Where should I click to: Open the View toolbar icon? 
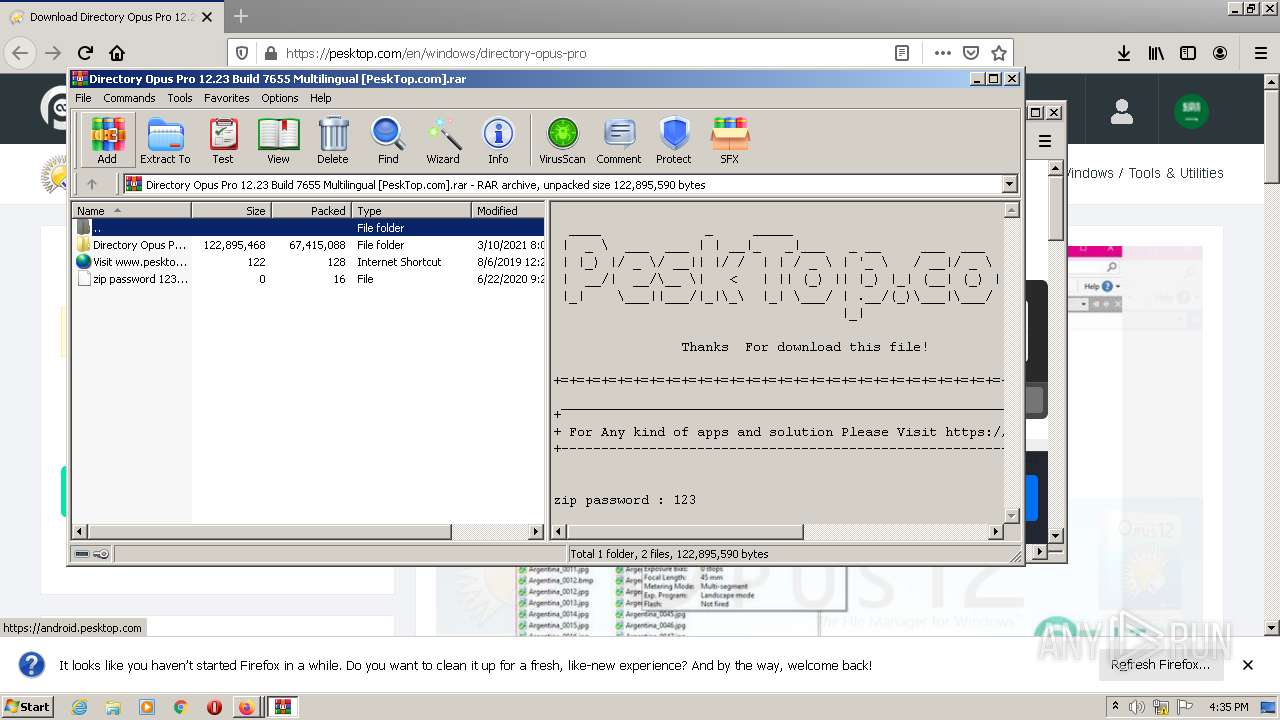click(x=278, y=140)
